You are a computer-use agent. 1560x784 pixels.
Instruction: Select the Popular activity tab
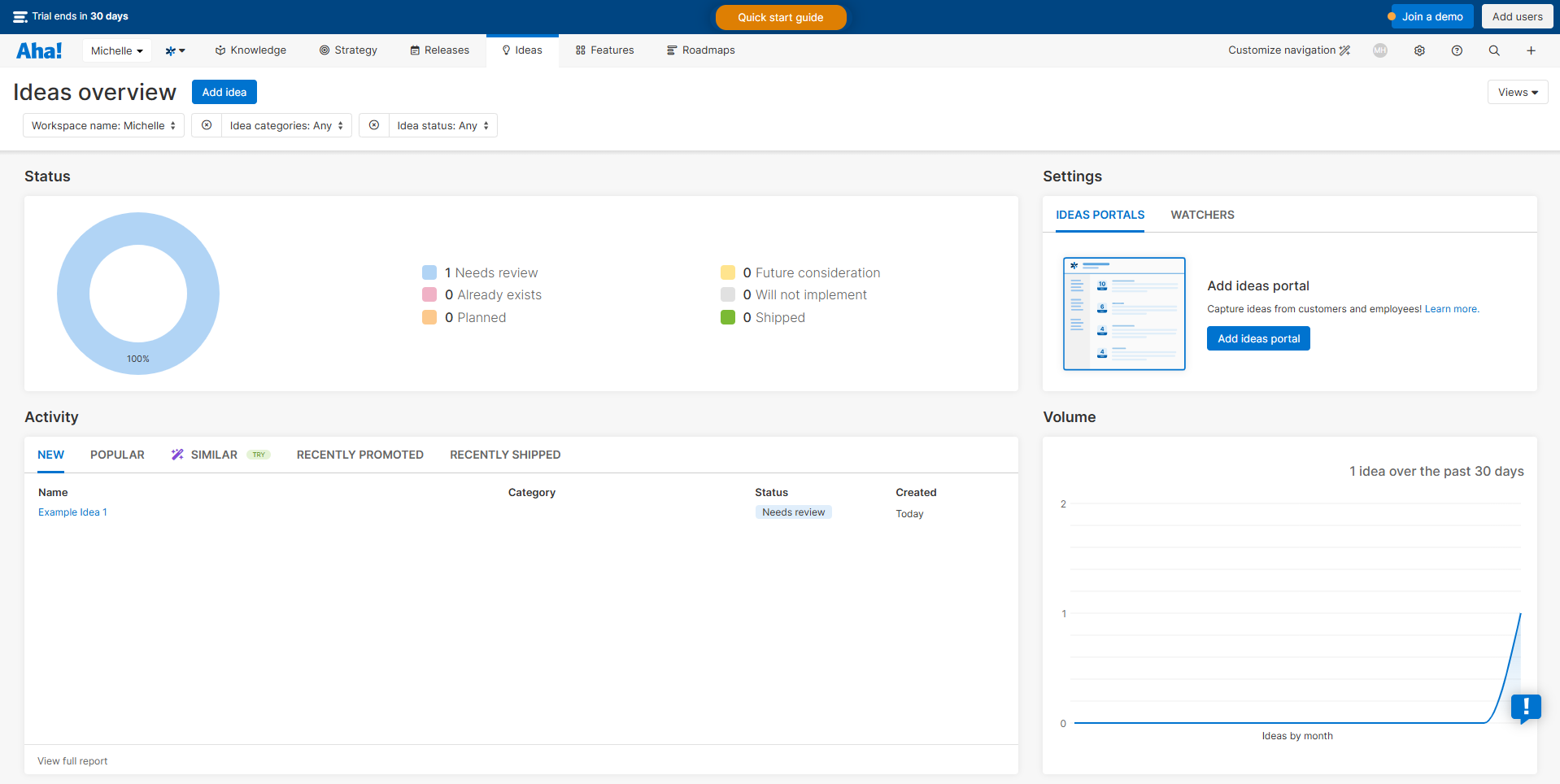(x=117, y=455)
